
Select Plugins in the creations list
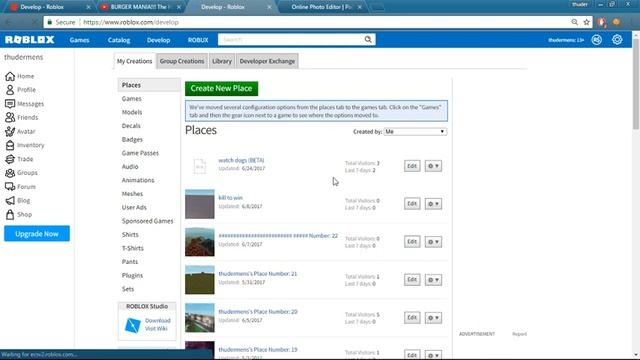point(132,276)
